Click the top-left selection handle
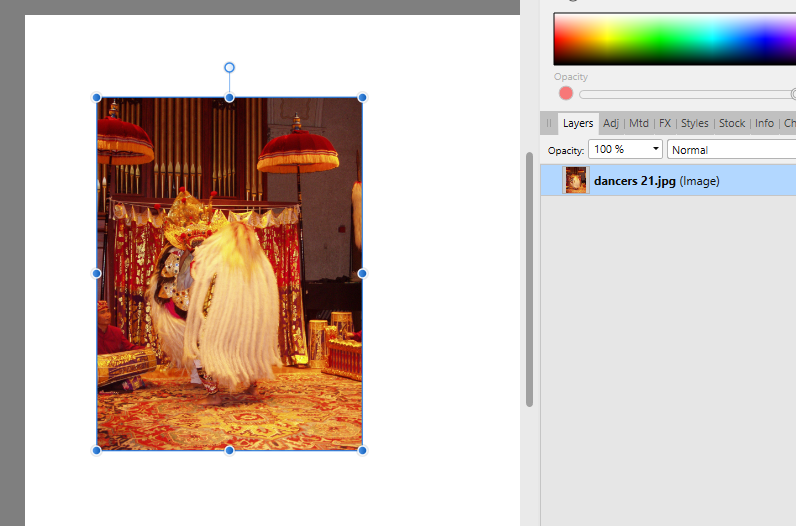 tap(96, 97)
